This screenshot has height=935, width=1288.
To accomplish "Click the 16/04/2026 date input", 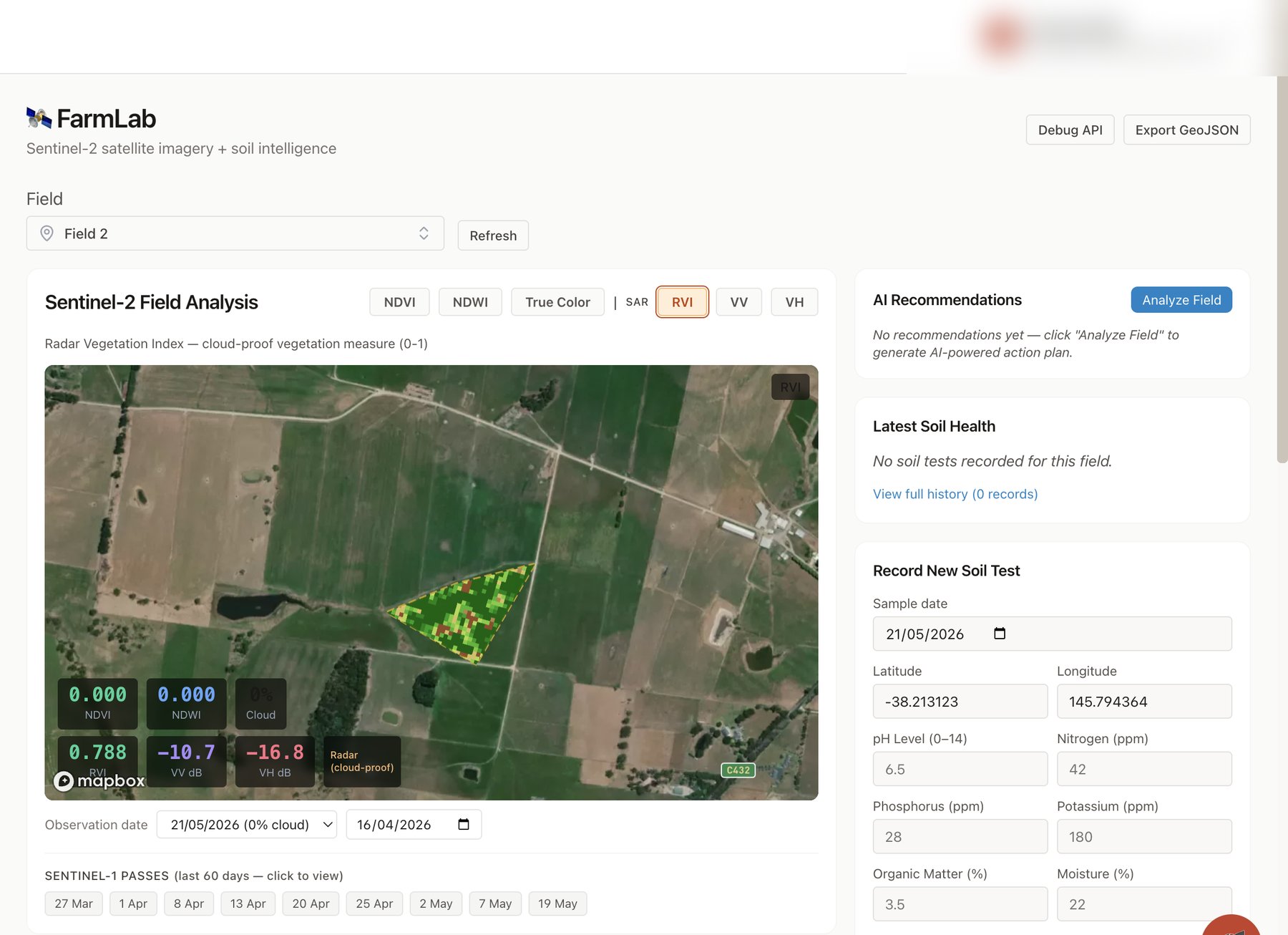I will pyautogui.click(x=414, y=825).
